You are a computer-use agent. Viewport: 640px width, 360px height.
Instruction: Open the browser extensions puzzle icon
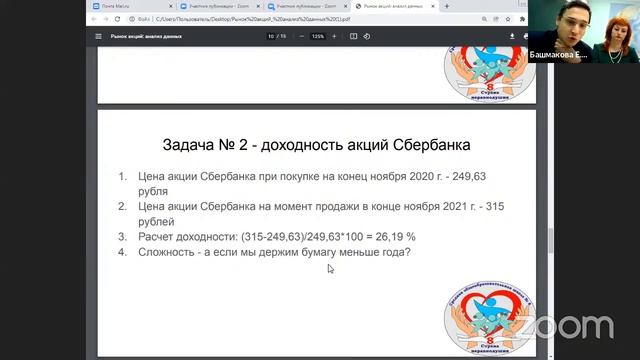tap(522, 19)
